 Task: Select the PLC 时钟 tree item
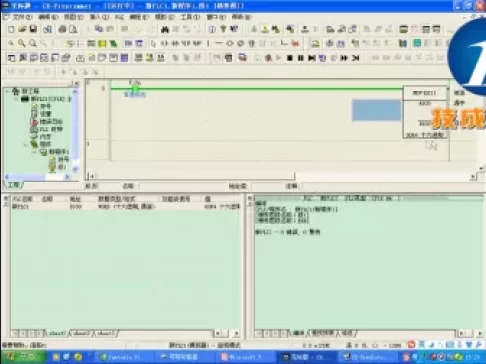point(50,129)
